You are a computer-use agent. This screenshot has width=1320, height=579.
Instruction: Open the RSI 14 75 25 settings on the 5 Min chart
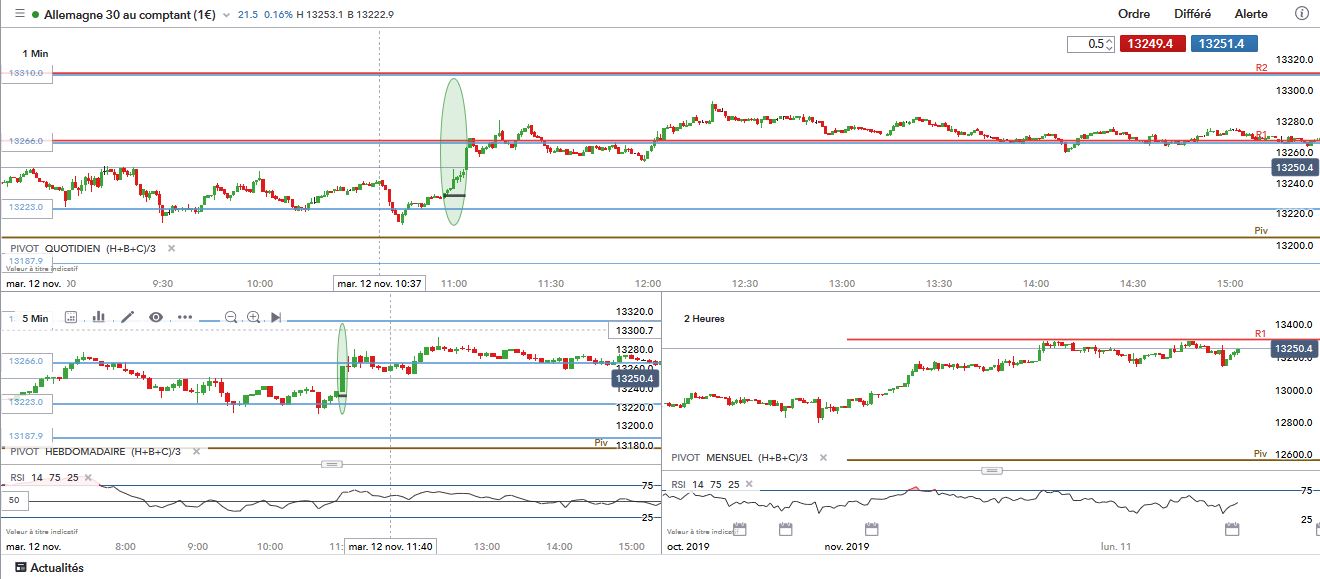(44, 478)
